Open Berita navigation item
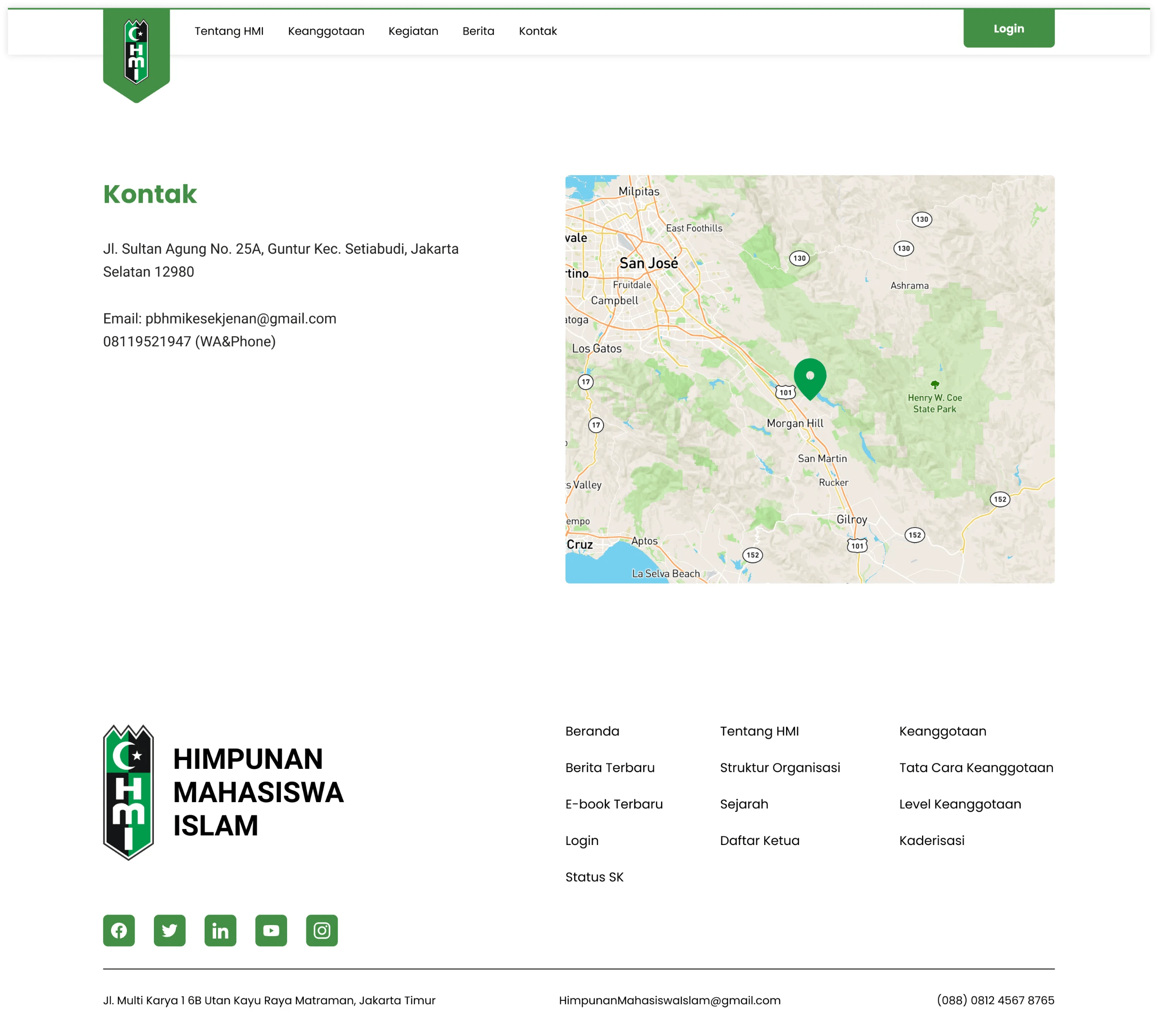The width and height of the screenshot is (1158, 1036). 478,31
